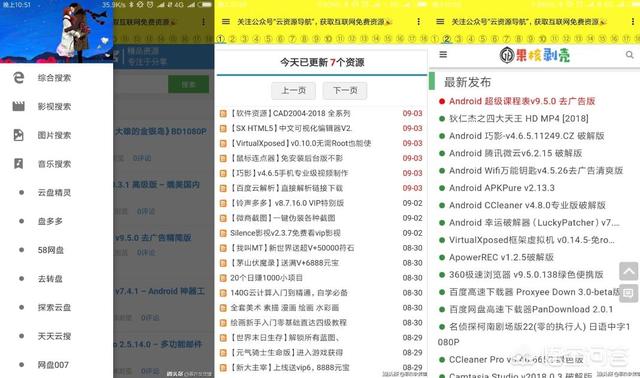Image resolution: width=640 pixels, height=378 pixels.
Task: Open 百度网盘高速下载器PanDownload 2.0.1
Action: tap(531, 309)
